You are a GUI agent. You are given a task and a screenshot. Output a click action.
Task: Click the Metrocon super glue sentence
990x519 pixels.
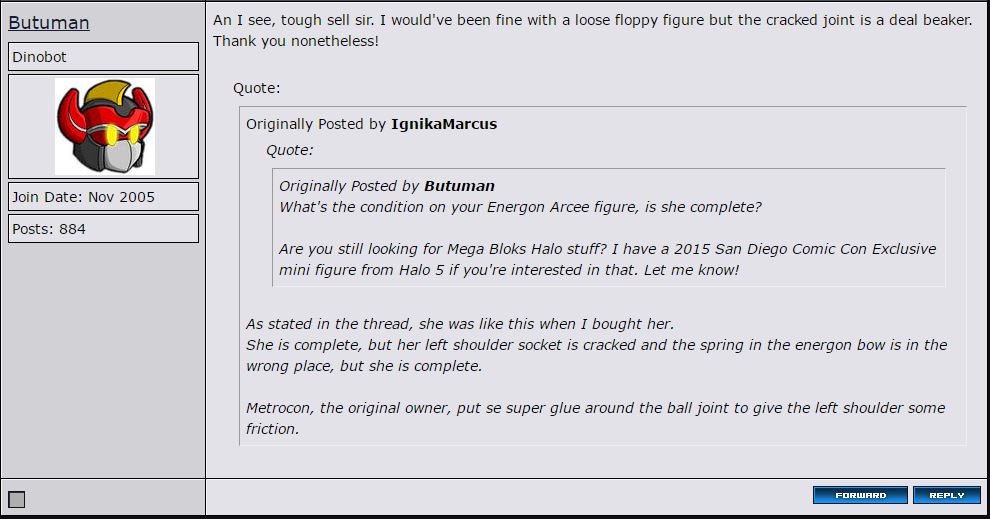pyautogui.click(x=595, y=408)
